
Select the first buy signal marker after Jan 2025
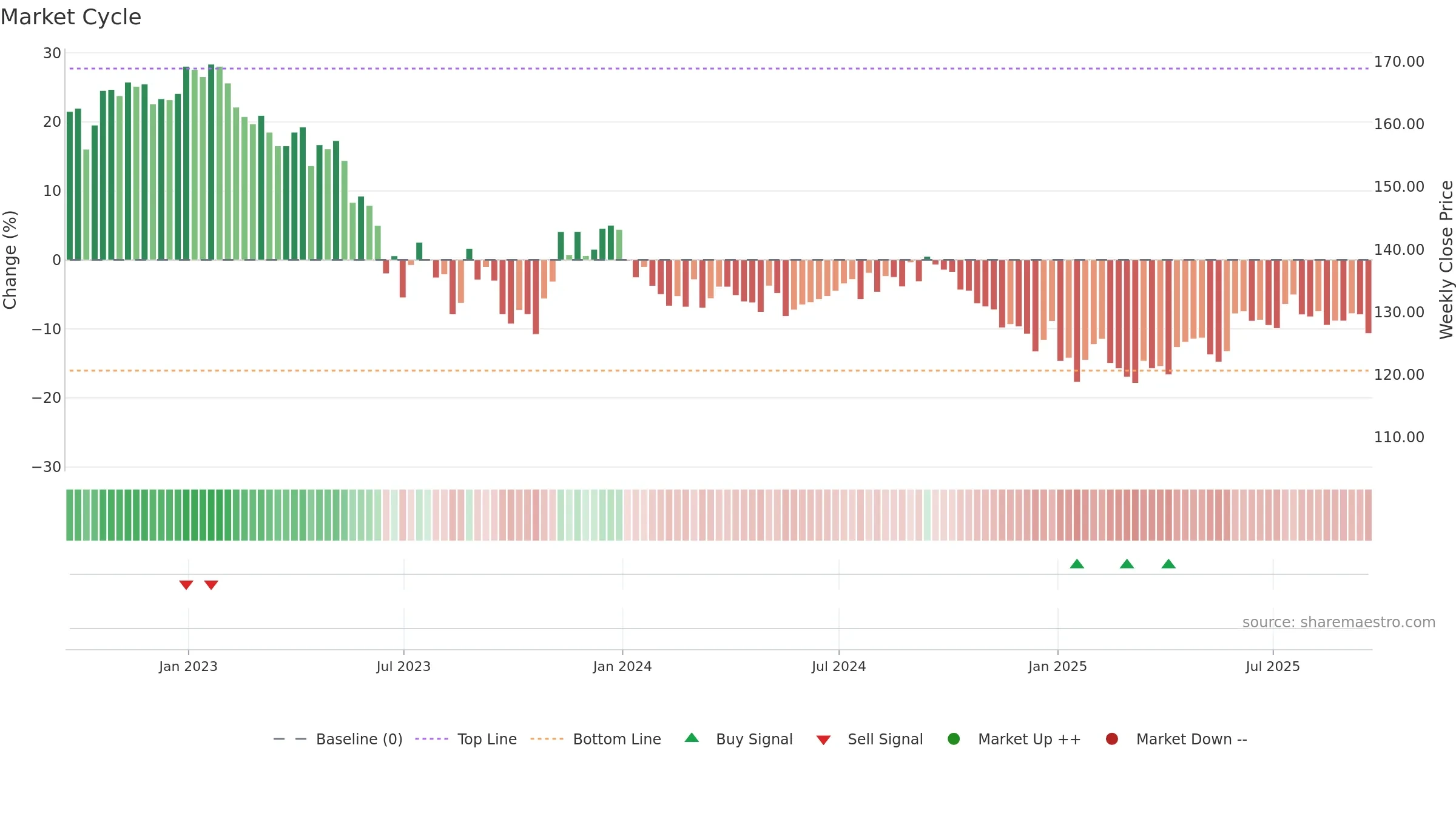click(1077, 564)
